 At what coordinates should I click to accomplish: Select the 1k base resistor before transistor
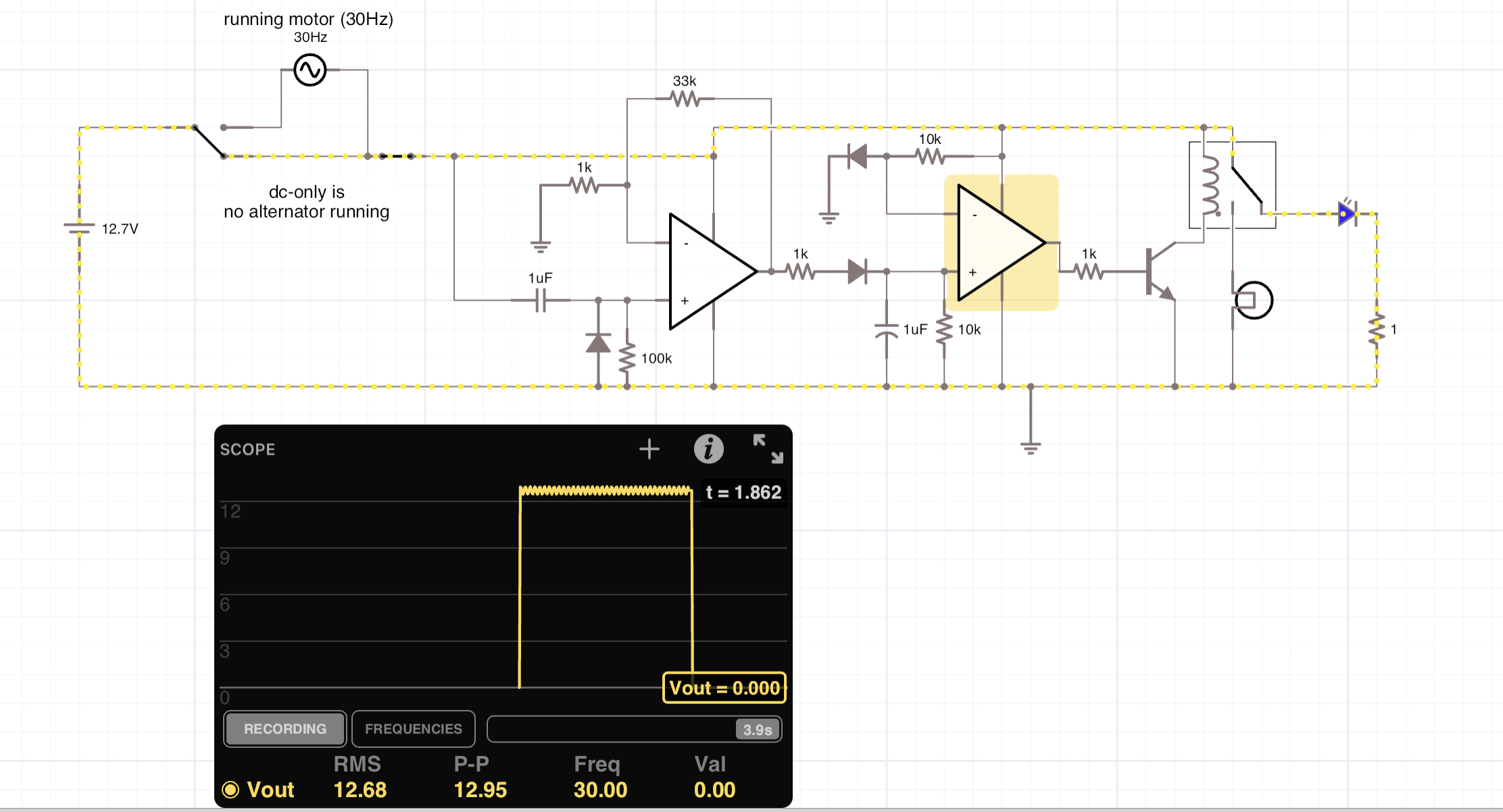[1088, 271]
